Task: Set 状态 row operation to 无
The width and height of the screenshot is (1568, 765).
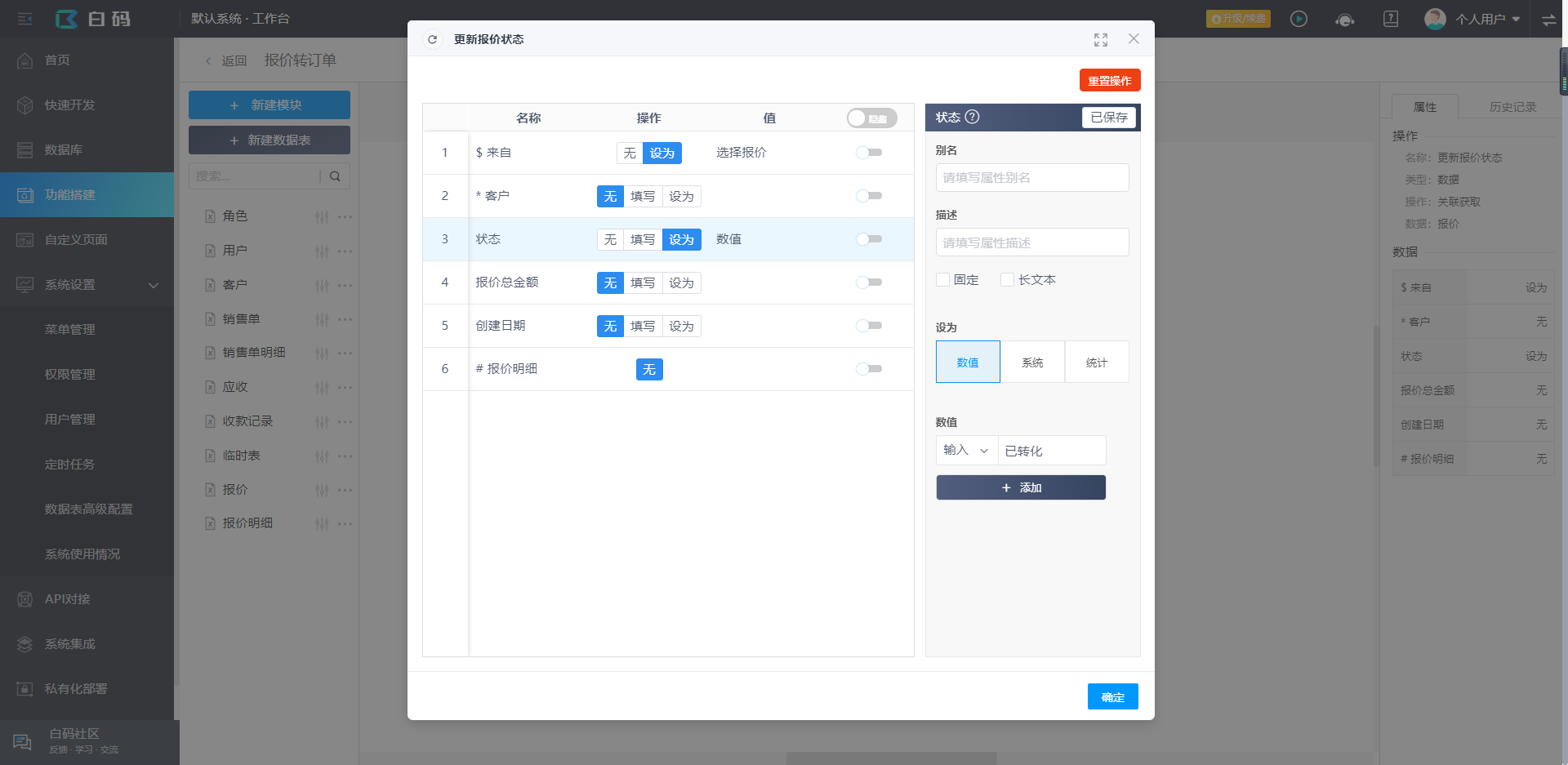Action: click(610, 239)
